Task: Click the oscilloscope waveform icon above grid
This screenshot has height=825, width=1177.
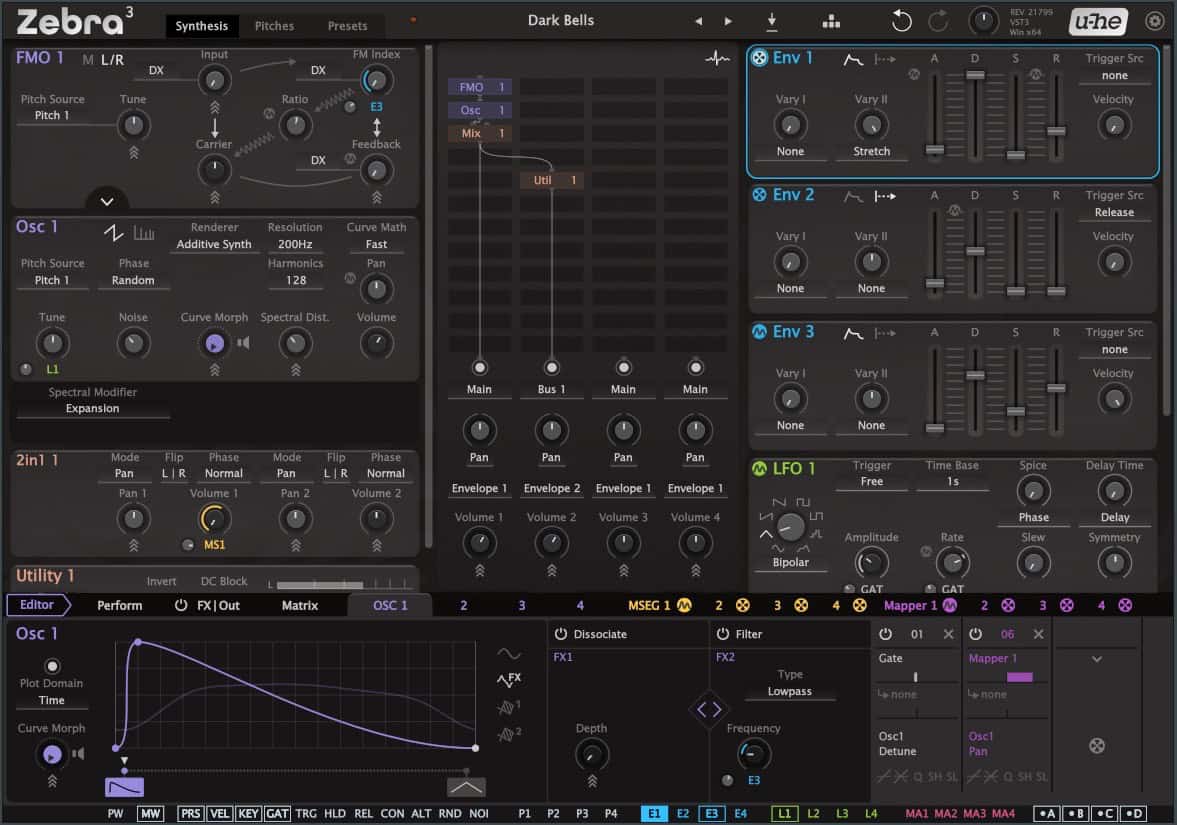Action: tap(717, 58)
